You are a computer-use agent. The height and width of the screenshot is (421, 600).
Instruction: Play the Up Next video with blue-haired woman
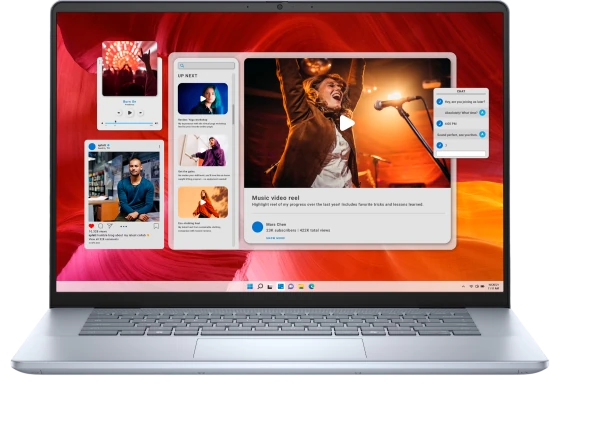pos(203,99)
